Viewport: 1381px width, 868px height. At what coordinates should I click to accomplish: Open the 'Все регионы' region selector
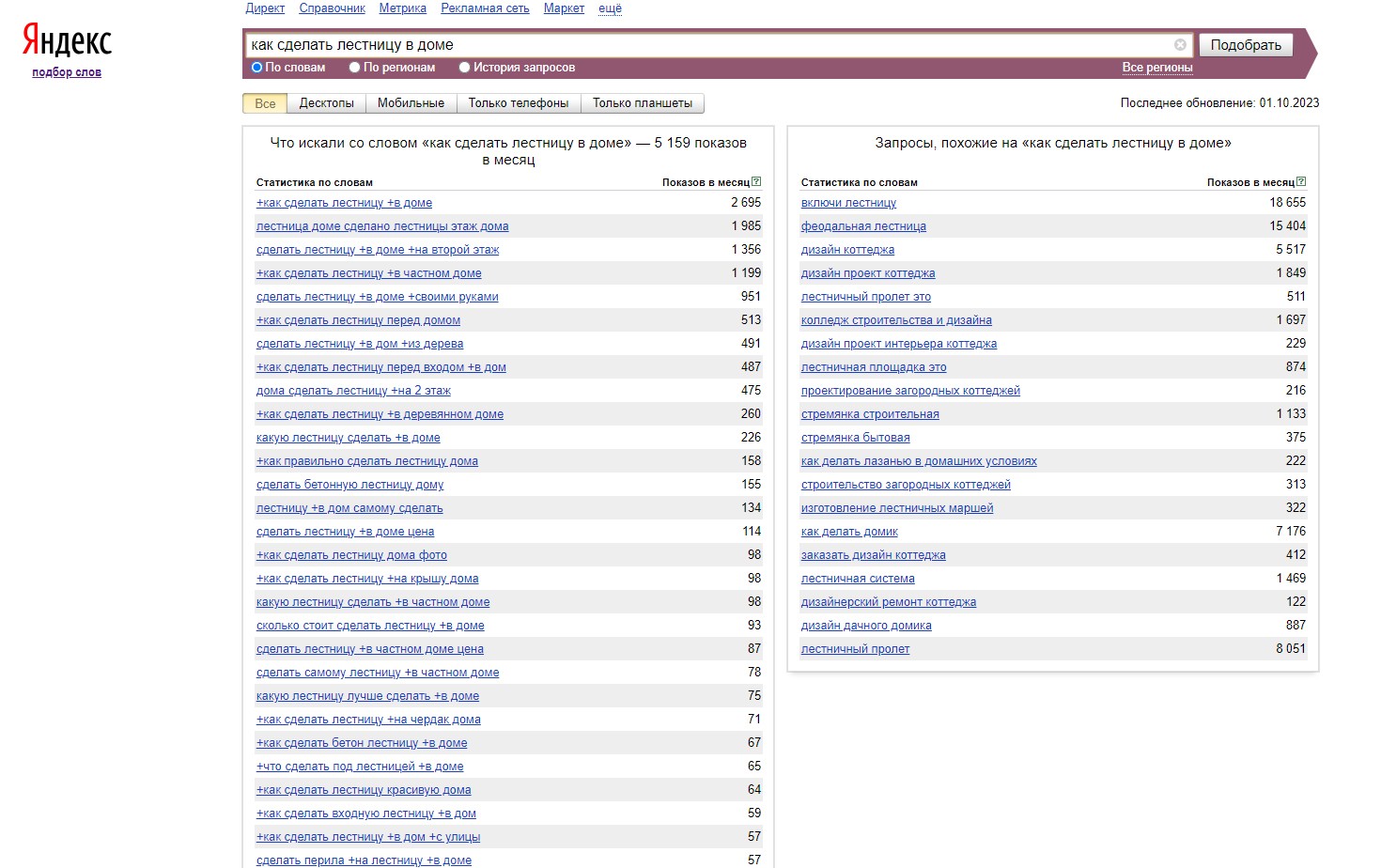click(1157, 68)
